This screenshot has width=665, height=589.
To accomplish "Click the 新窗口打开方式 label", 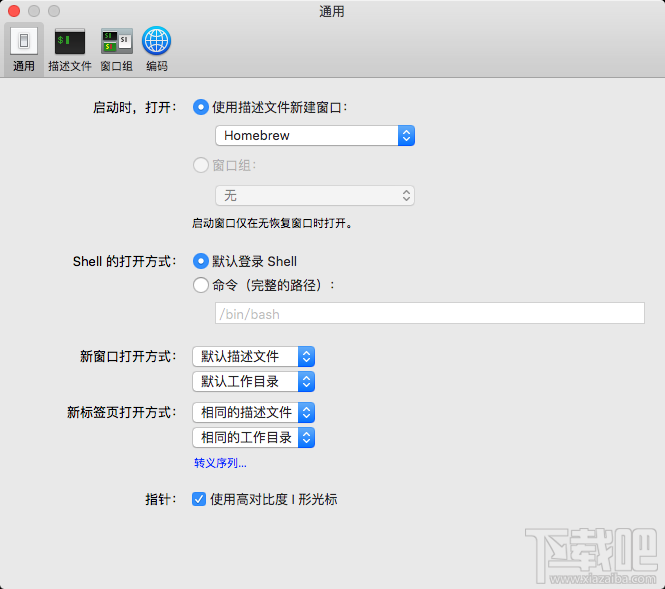I will [x=129, y=356].
